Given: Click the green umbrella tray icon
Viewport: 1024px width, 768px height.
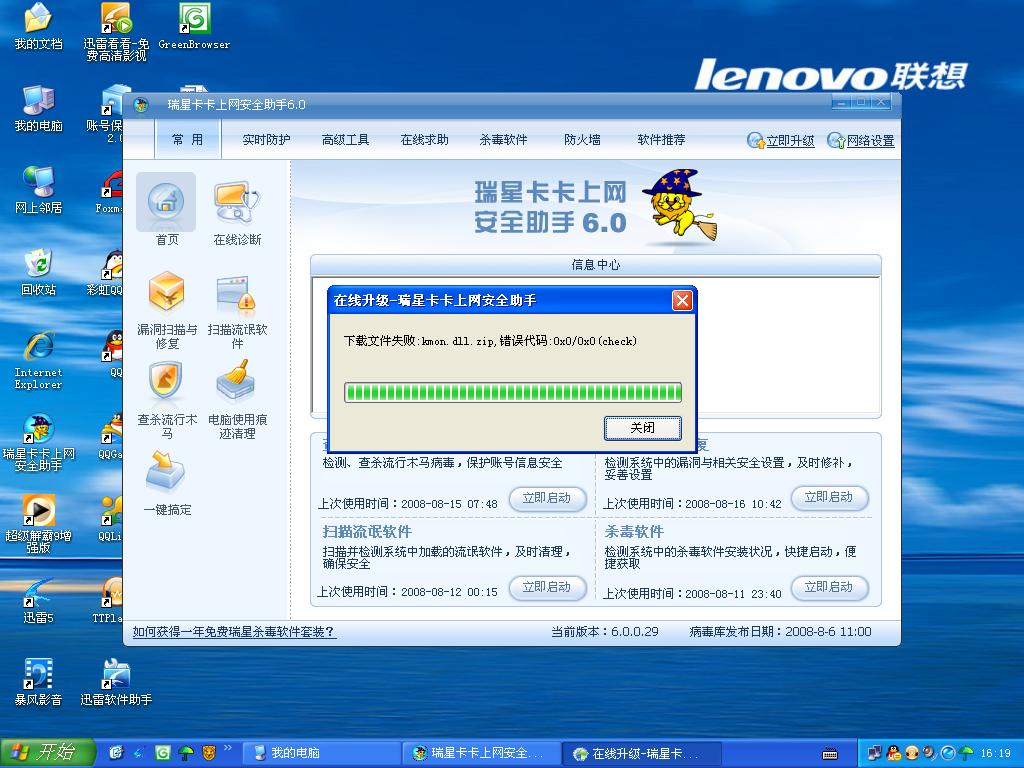Looking at the screenshot, I should click(x=967, y=753).
